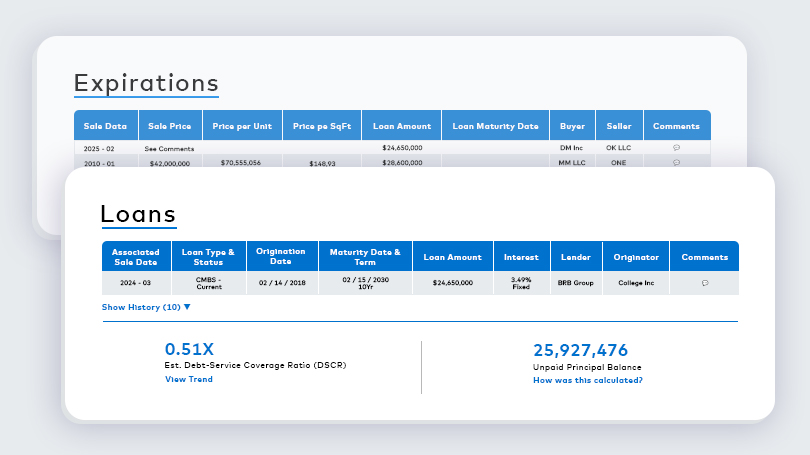Open comment icon in 2010 - 01 expirations row
Screen dimensions: 810x455
coord(676,163)
